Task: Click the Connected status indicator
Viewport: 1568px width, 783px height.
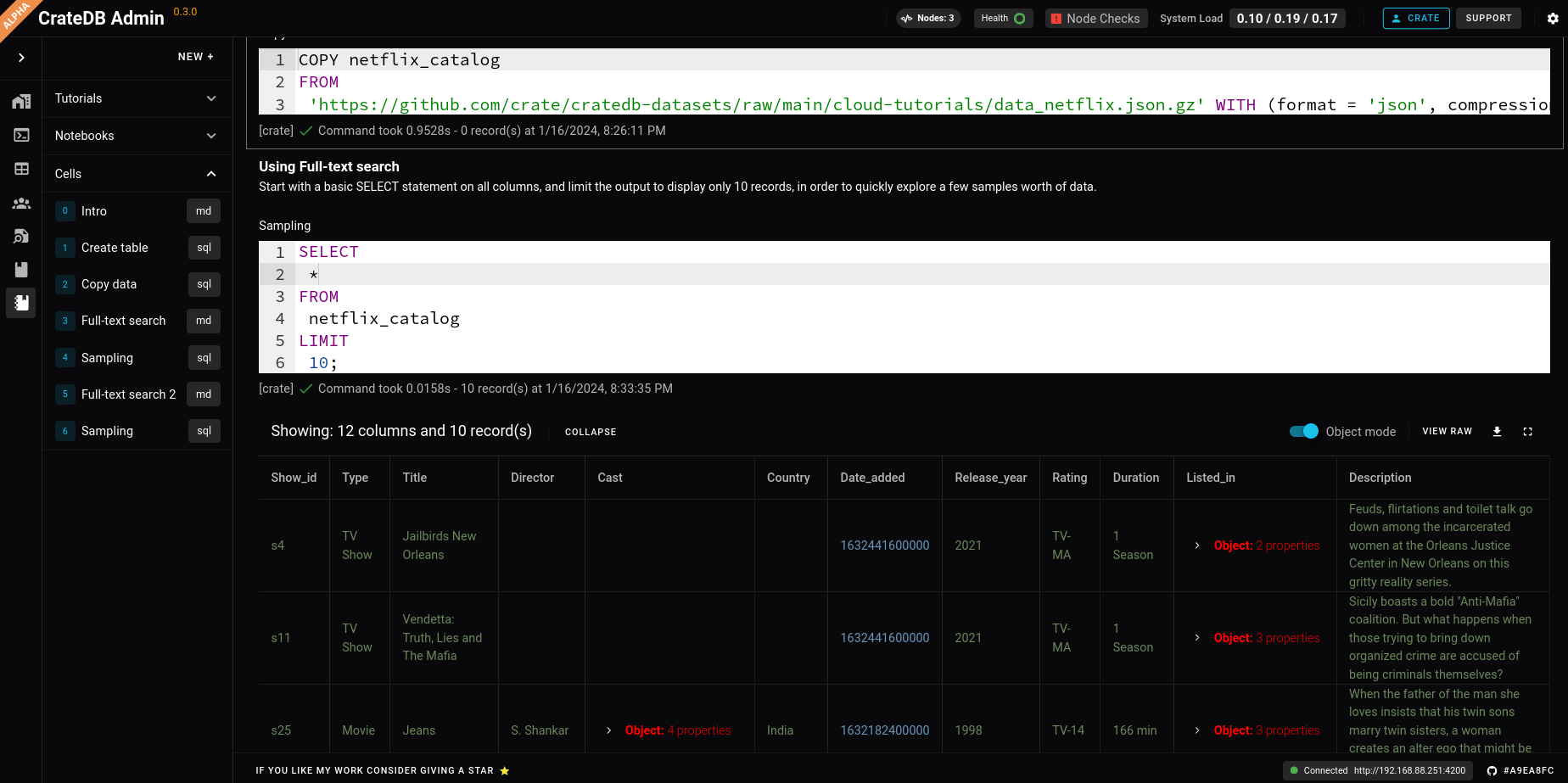Action: (x=1319, y=770)
